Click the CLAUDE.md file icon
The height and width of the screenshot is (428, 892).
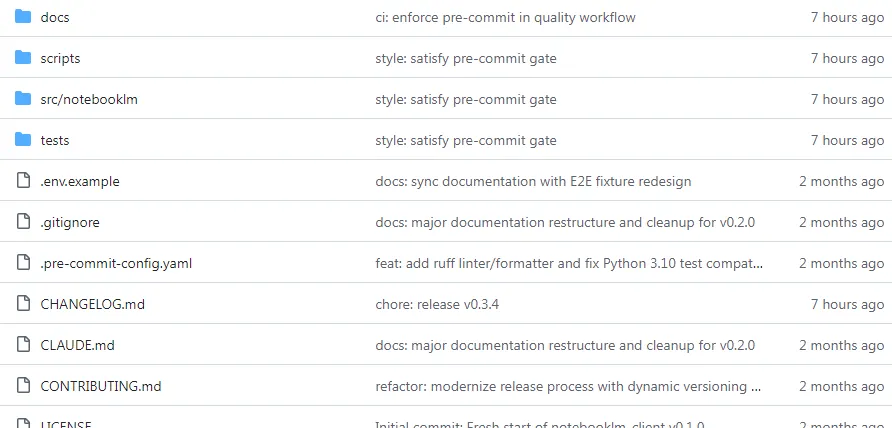point(24,345)
